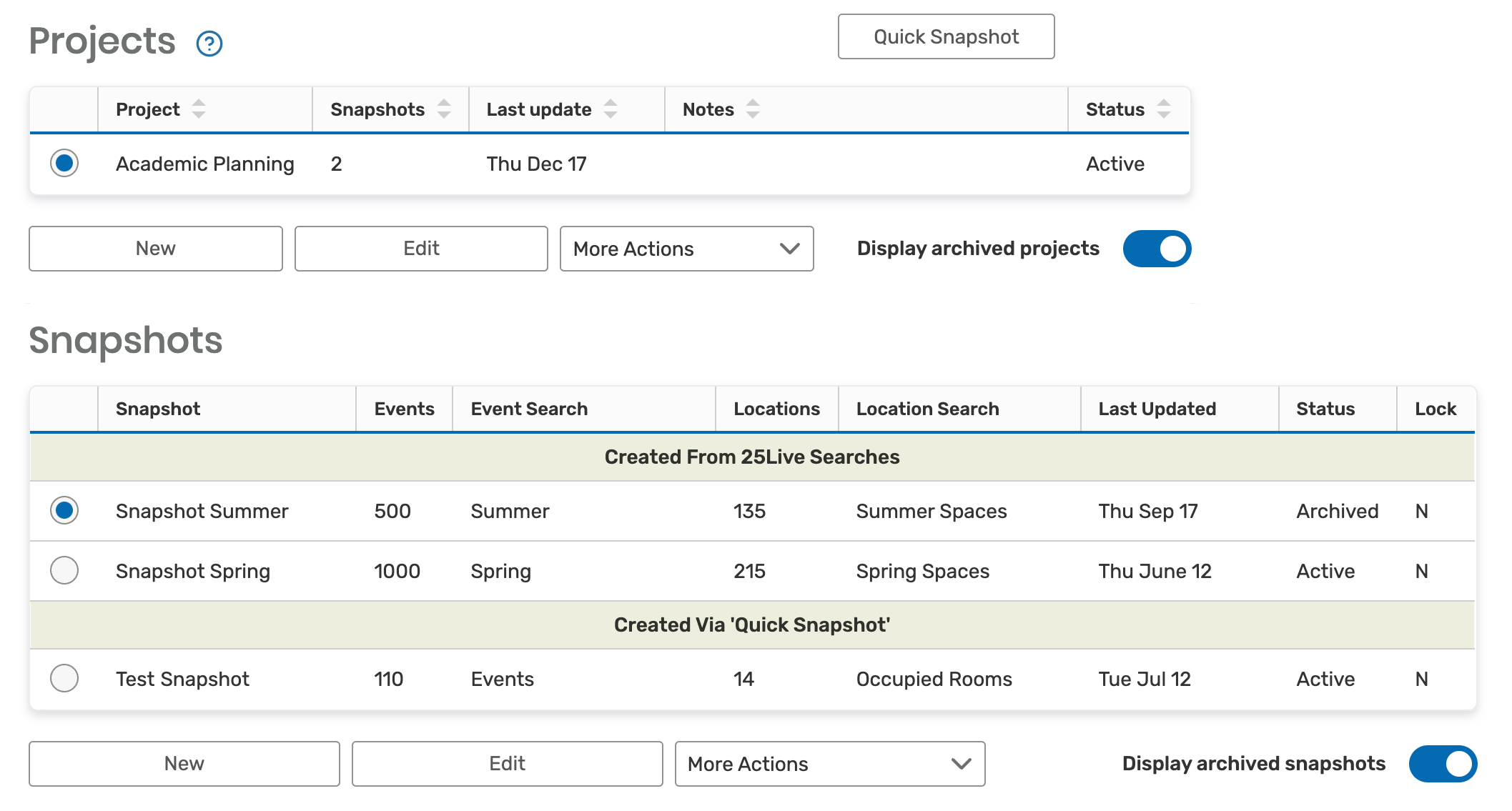This screenshot has height=811, width=1512.
Task: Open the projects More Actions dropdown
Action: pos(686,249)
